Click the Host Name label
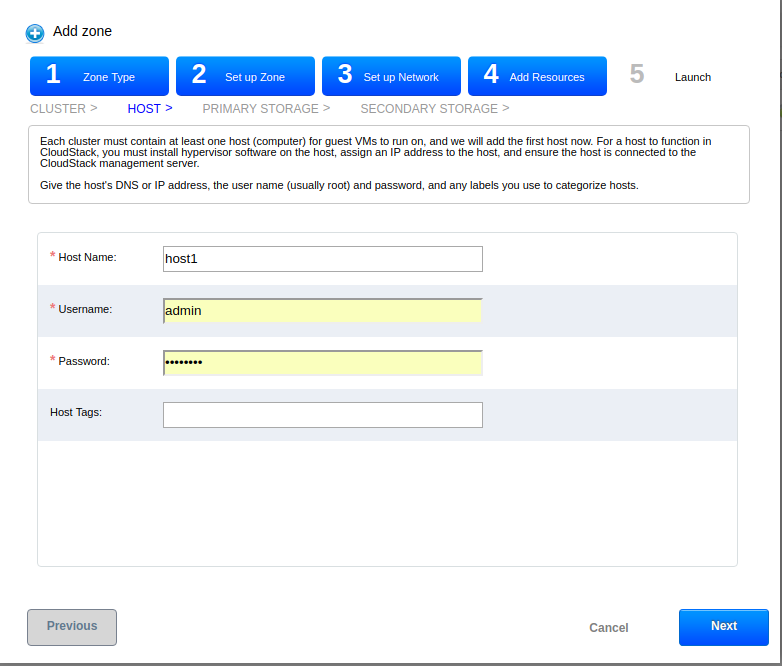The width and height of the screenshot is (782, 666). click(x=87, y=257)
